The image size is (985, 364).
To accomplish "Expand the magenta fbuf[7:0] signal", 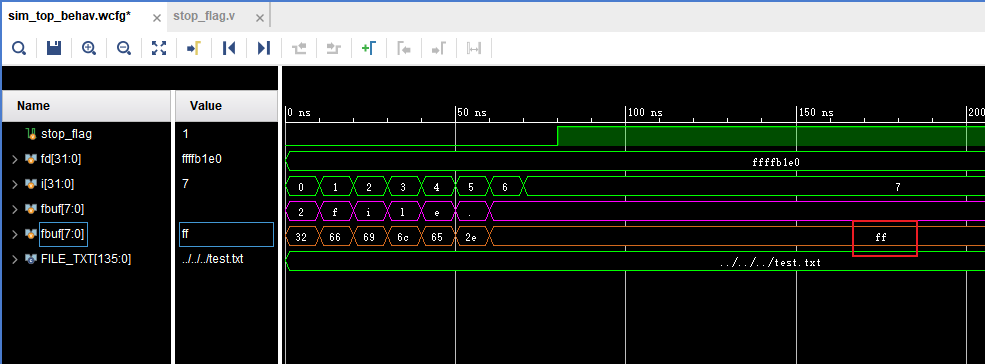I will (x=15, y=209).
